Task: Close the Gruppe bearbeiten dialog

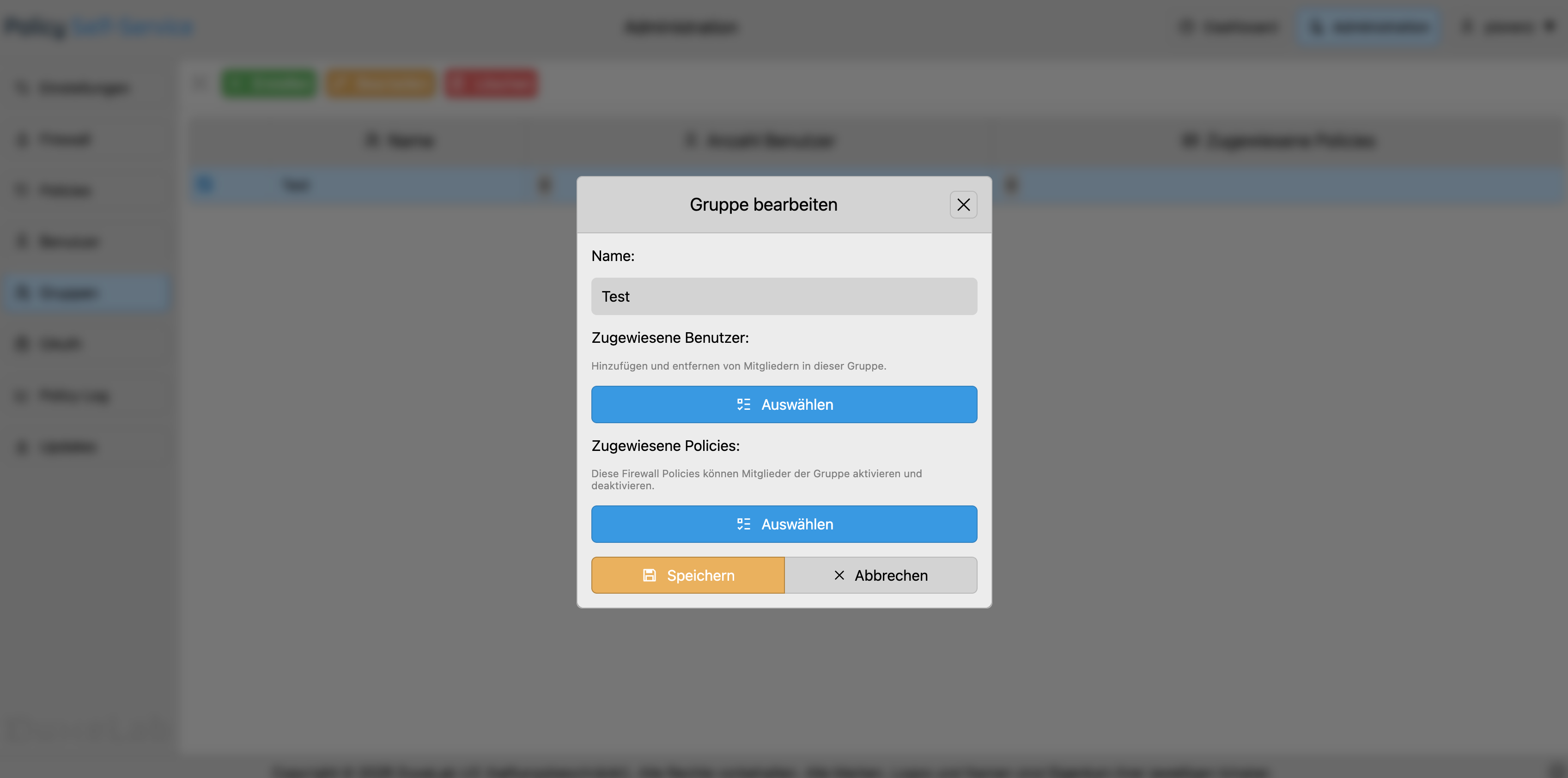Action: tap(963, 205)
